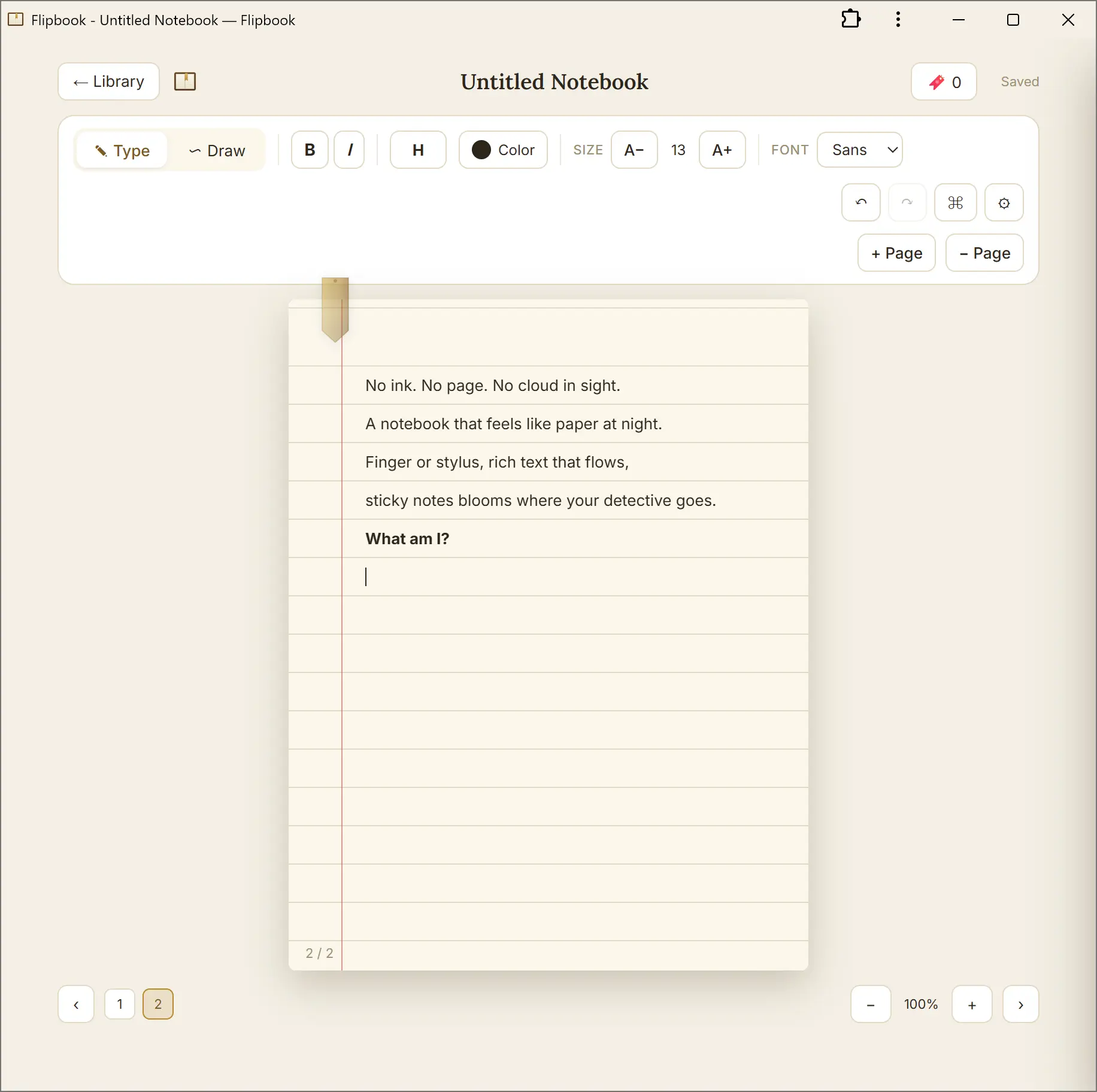
Task: Open the three-dot menu in title bar
Action: (x=898, y=20)
